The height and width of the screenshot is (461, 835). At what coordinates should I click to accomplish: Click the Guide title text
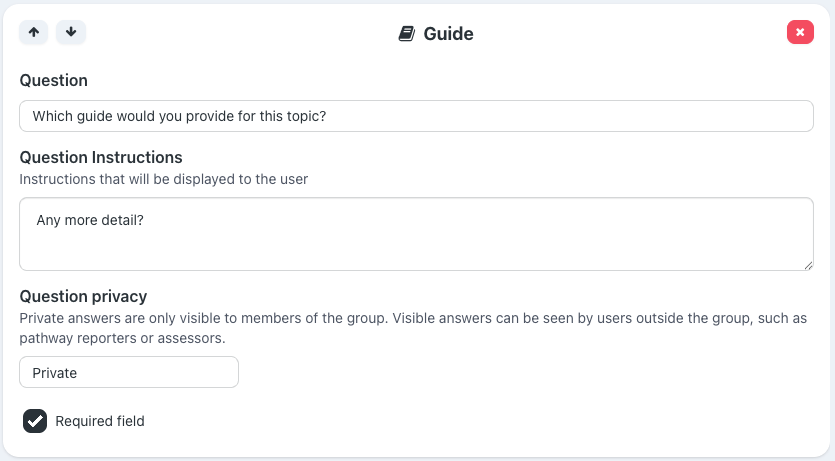[x=448, y=33]
